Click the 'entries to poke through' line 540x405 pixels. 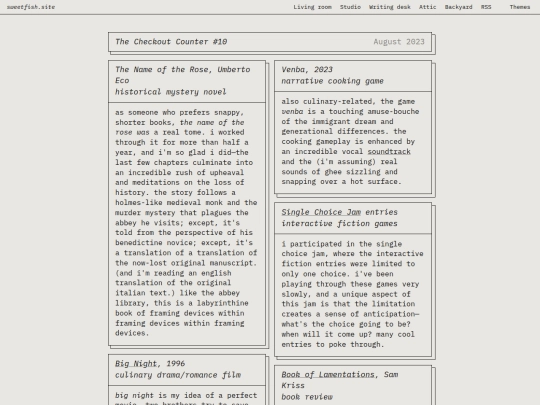click(332, 344)
